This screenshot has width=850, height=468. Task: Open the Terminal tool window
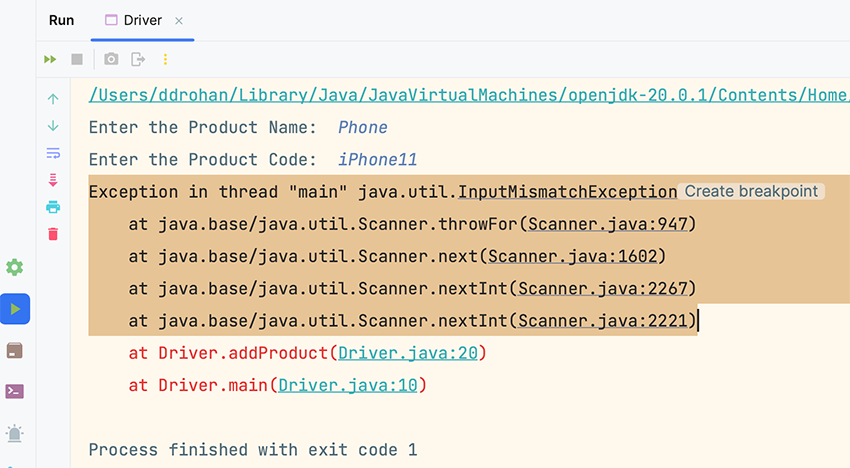15,391
